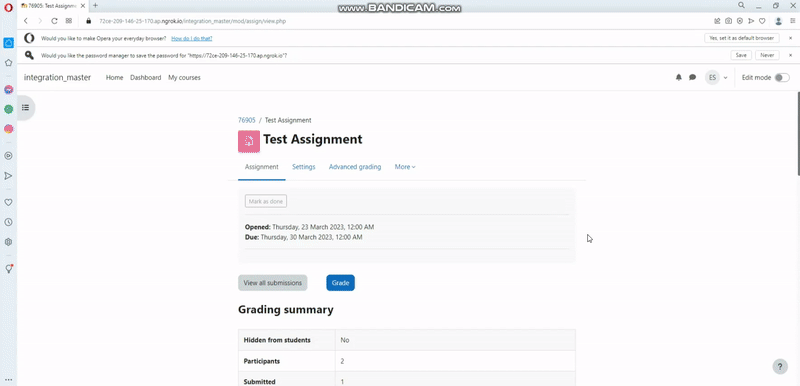Open the Opera main menu logo
Image resolution: width=800 pixels, height=386 pixels.
point(8,7)
